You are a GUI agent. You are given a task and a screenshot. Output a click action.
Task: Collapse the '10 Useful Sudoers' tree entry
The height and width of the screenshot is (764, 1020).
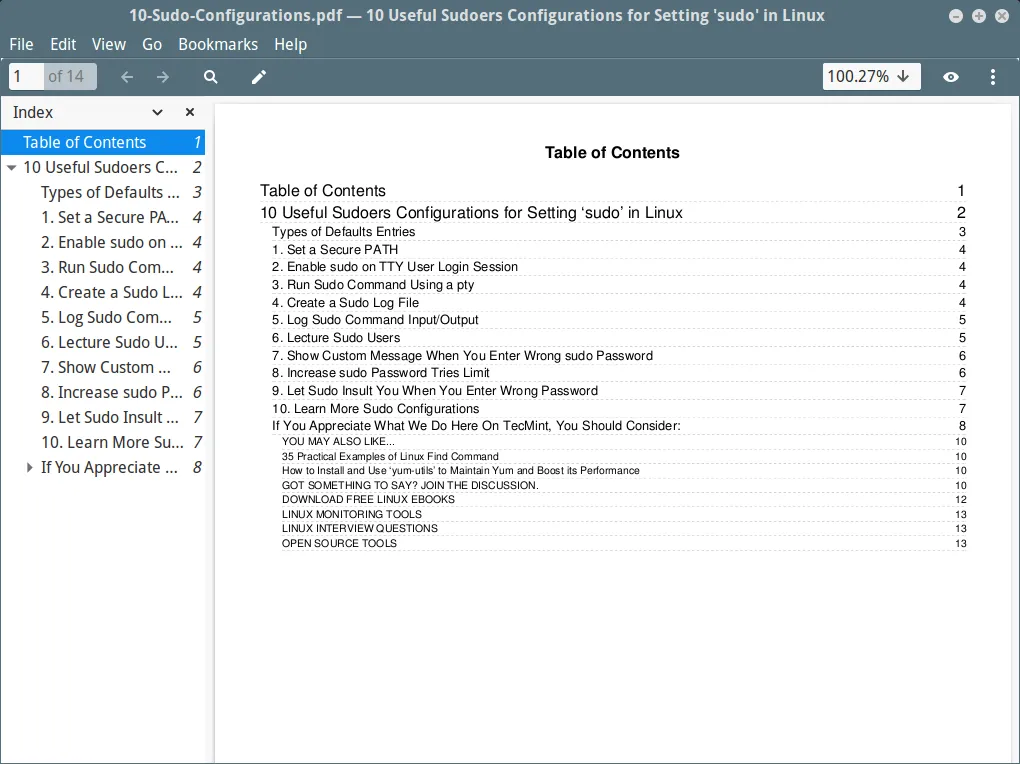tap(12, 167)
